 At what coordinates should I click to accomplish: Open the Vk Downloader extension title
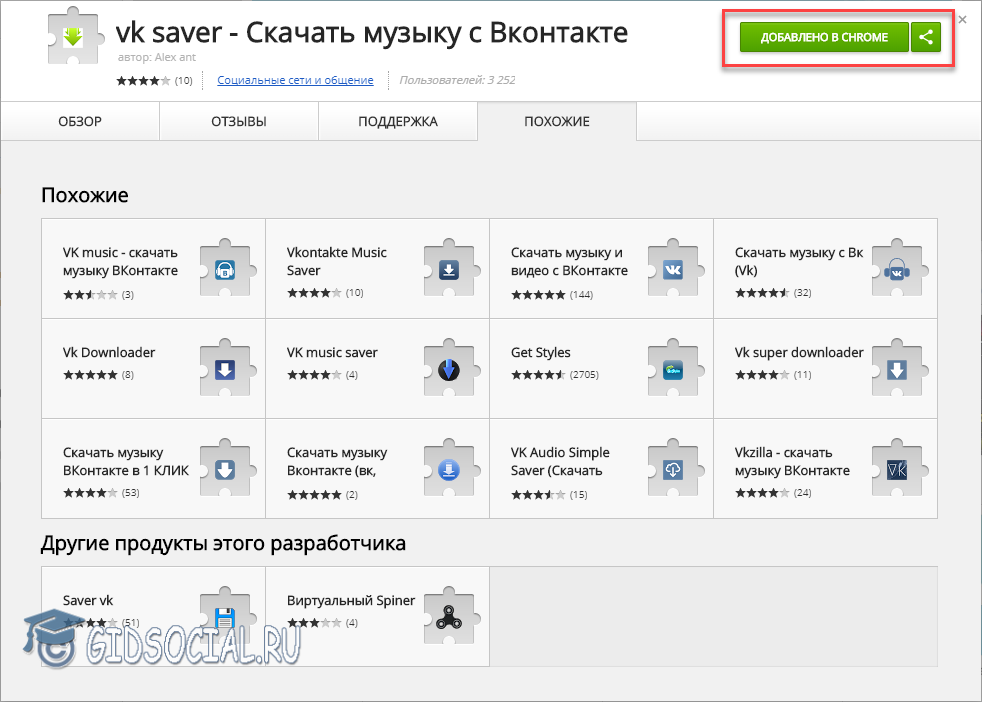[x=109, y=352]
